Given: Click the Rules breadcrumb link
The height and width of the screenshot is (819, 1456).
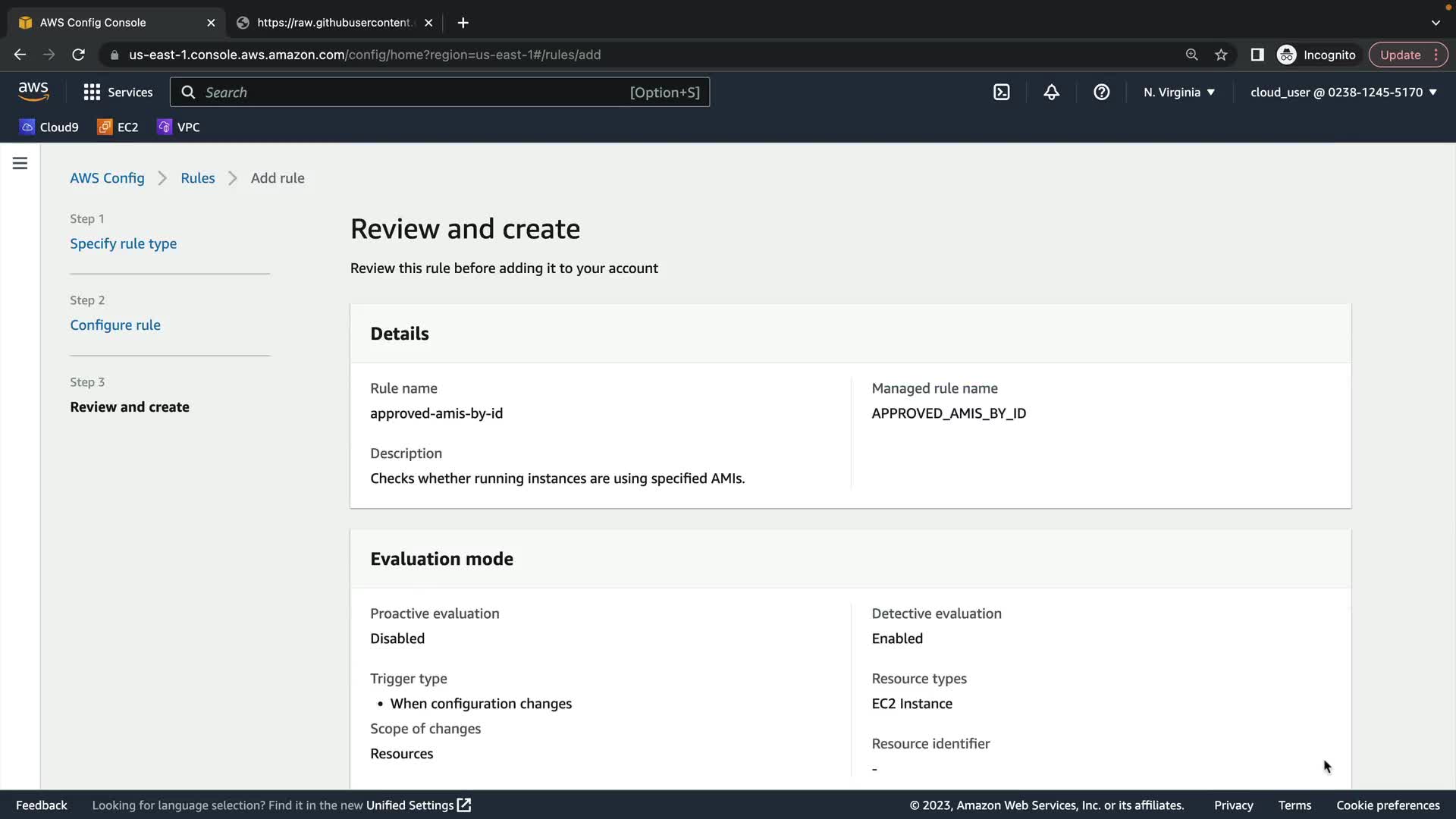Looking at the screenshot, I should pyautogui.click(x=197, y=177).
